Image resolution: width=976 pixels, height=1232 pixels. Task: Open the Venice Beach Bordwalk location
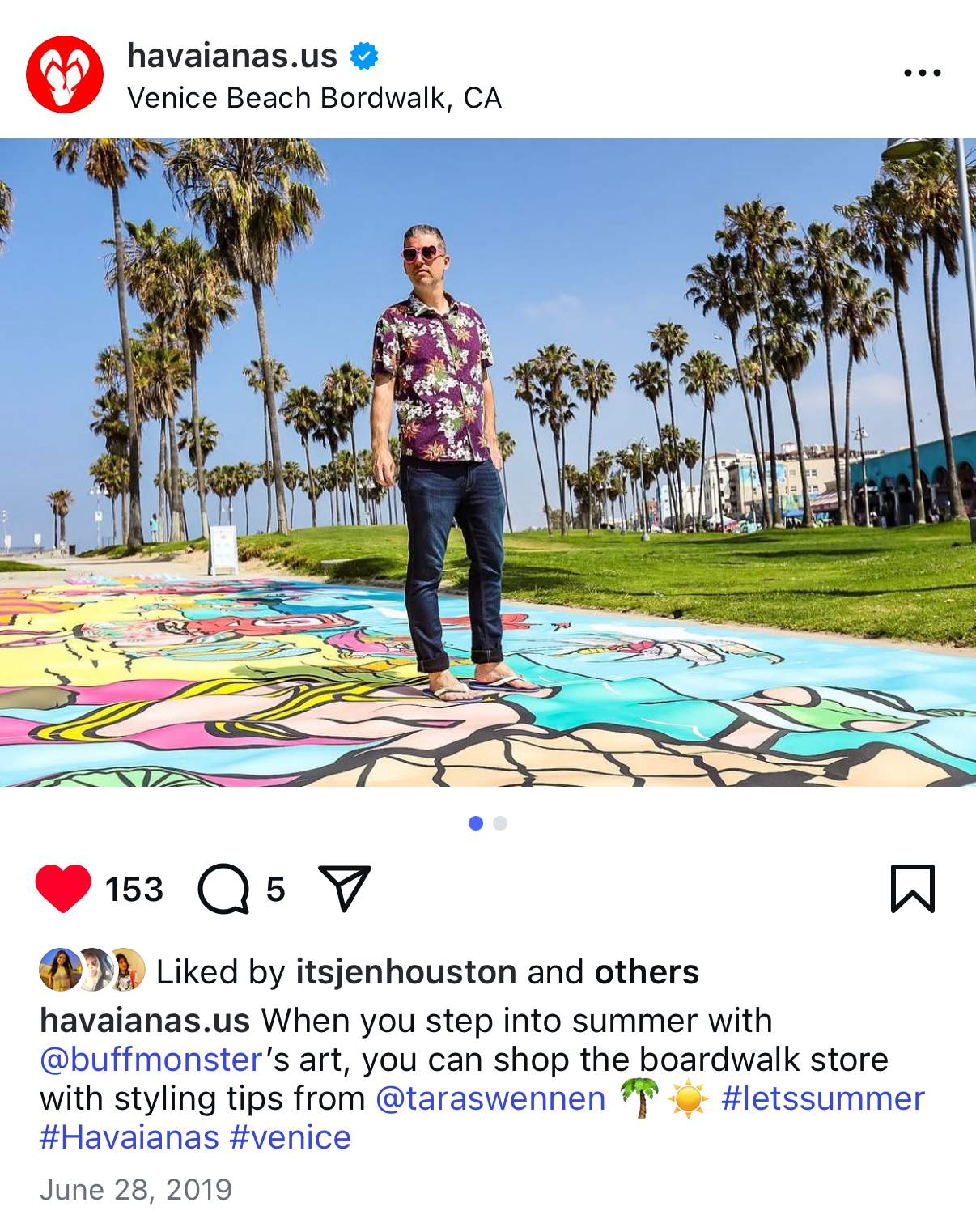click(x=314, y=98)
